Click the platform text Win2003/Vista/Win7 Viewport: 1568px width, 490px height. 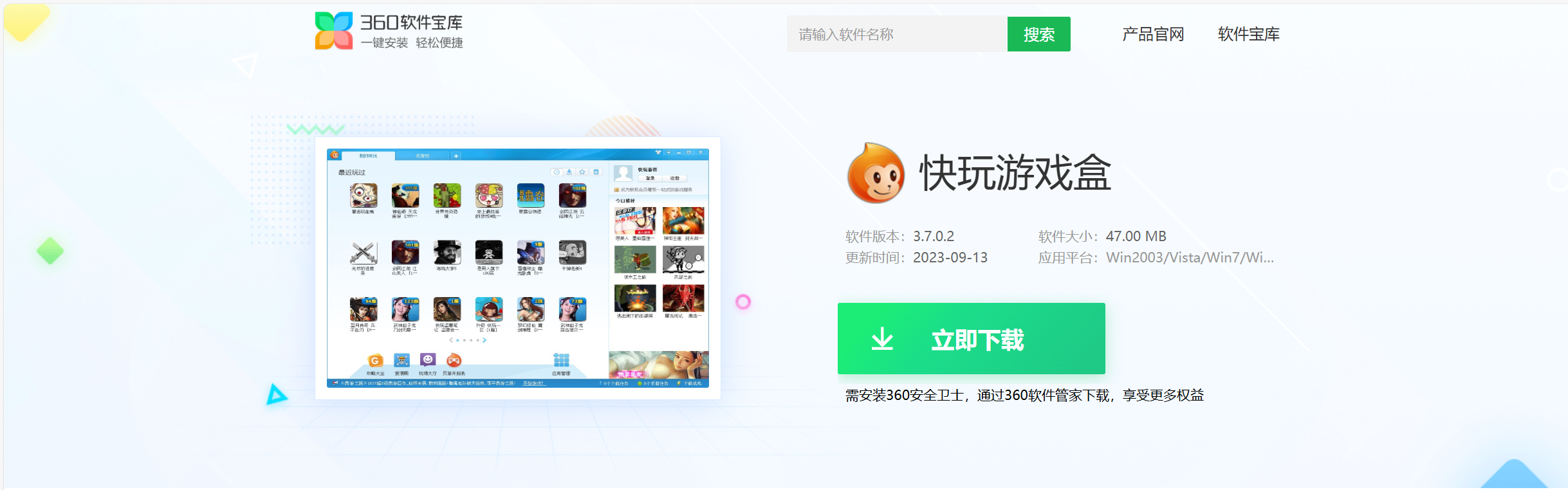pyautogui.click(x=1190, y=257)
